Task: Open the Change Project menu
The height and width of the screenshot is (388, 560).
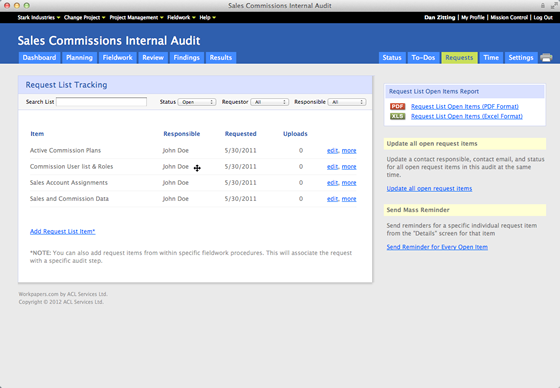Action: [x=85, y=18]
